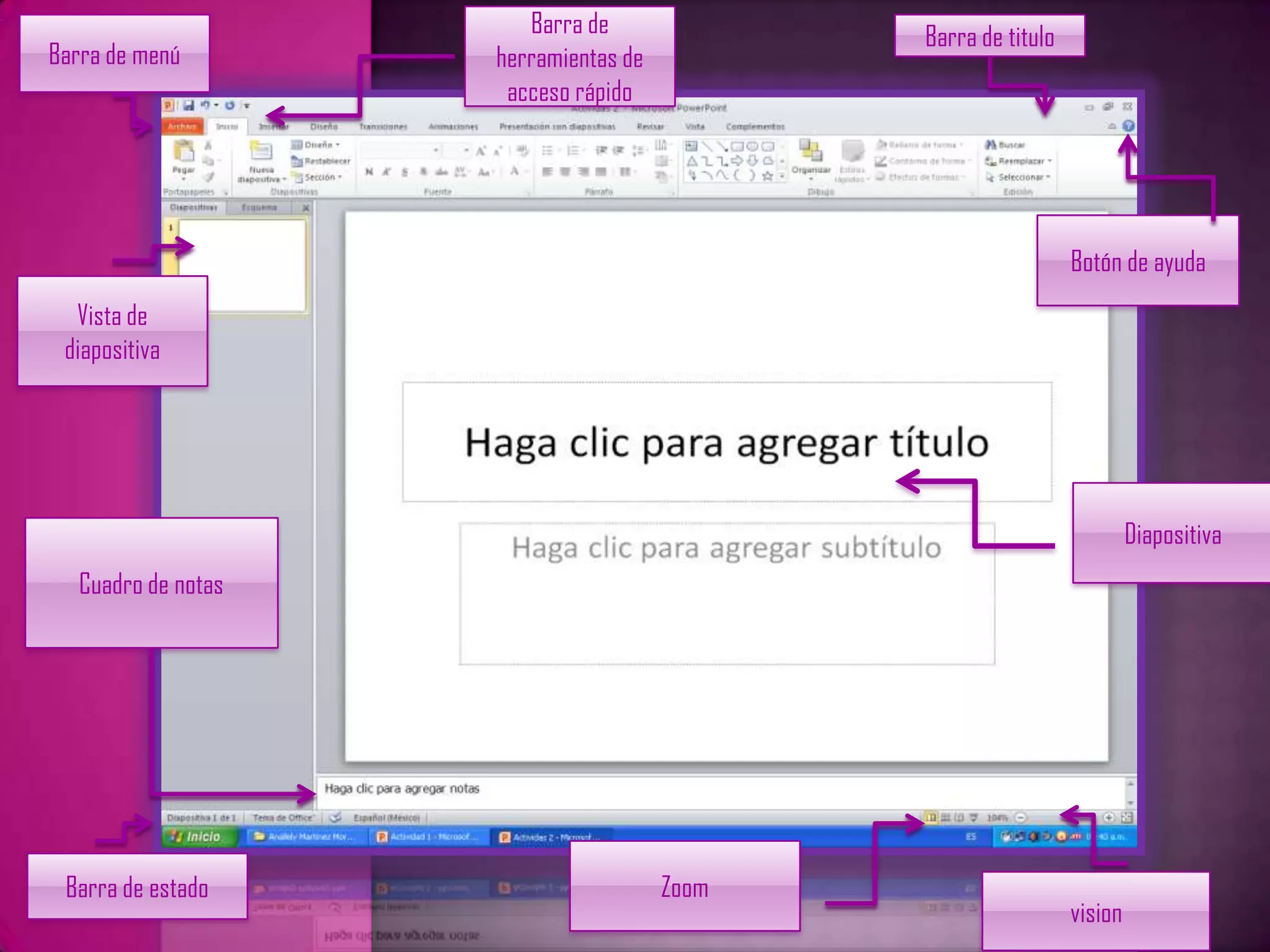Toggle bold N formatting button
Screen dimensions: 1270x952
point(369,172)
